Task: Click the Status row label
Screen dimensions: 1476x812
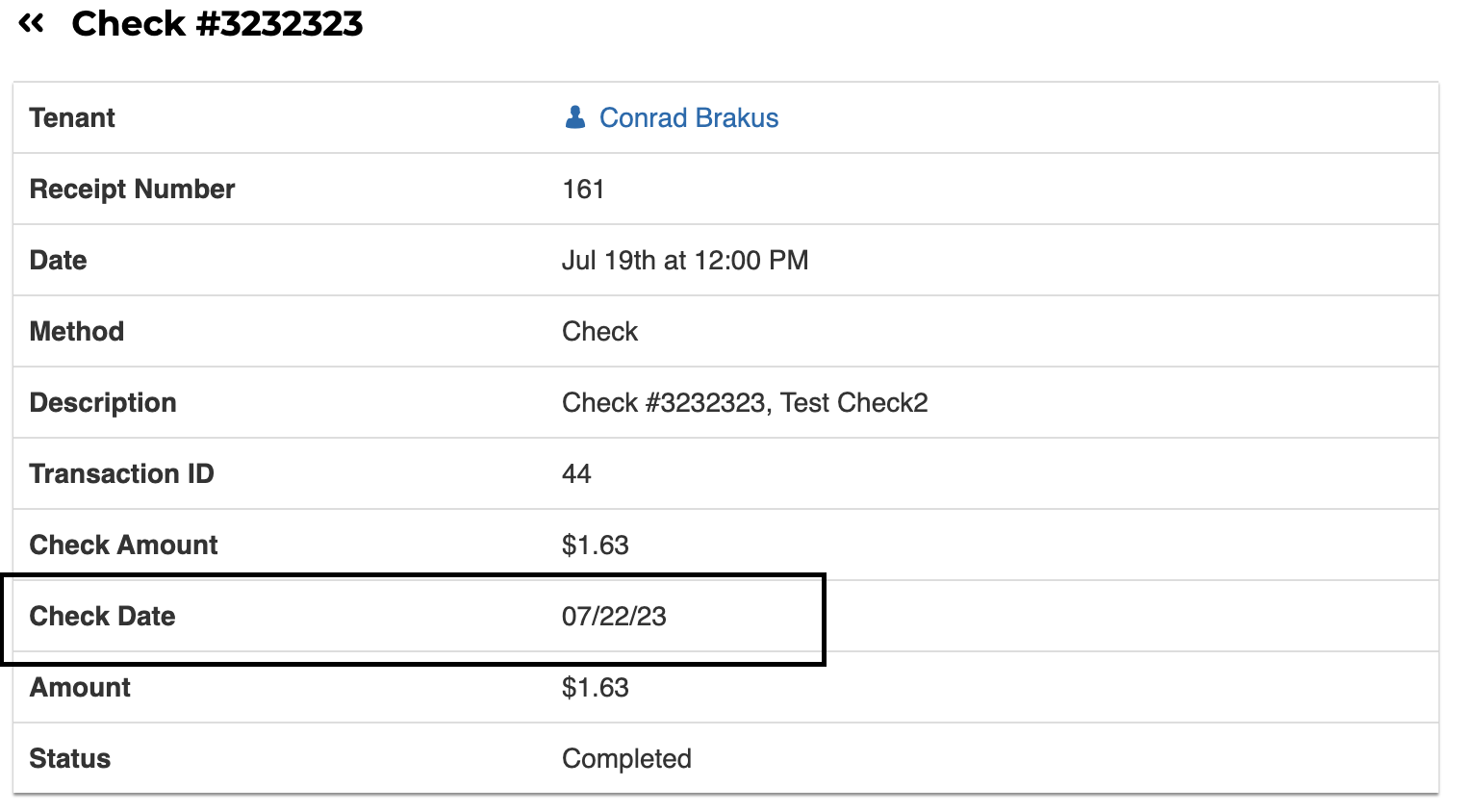Action: point(69,758)
